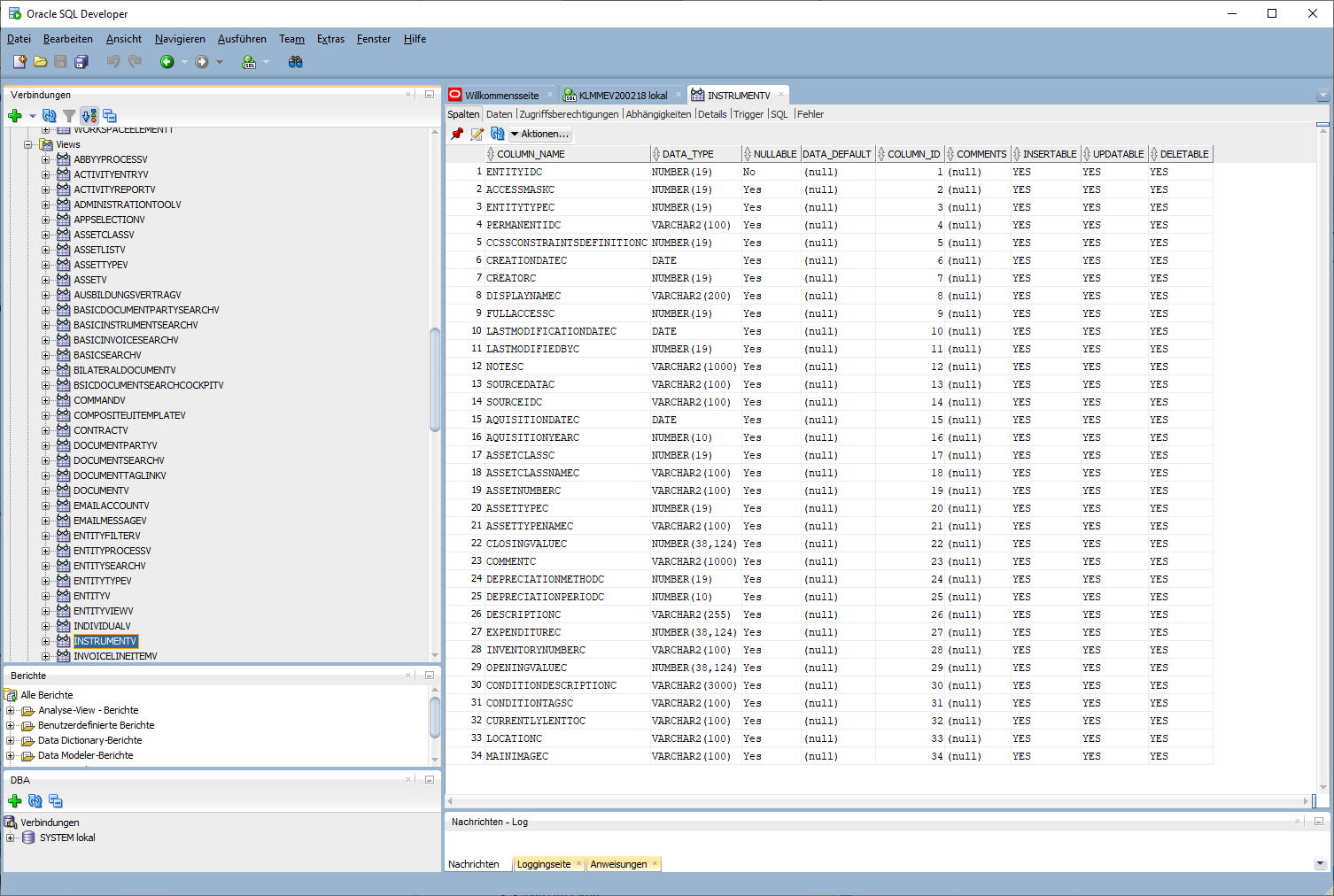Open SQL Worksheet from the toolbar
The width and height of the screenshot is (1334, 896).
click(x=249, y=62)
